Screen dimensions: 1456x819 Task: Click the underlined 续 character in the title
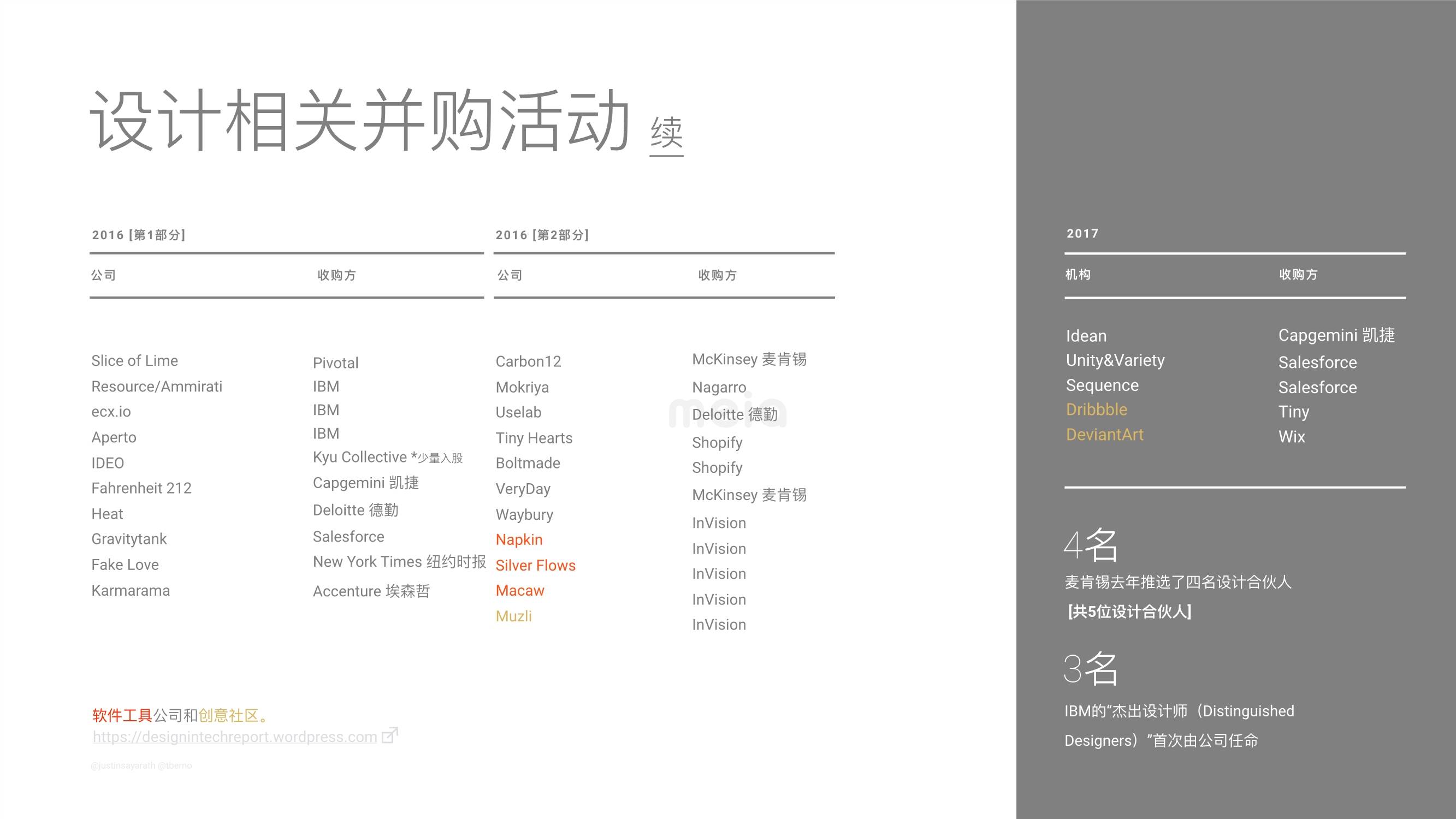666,133
